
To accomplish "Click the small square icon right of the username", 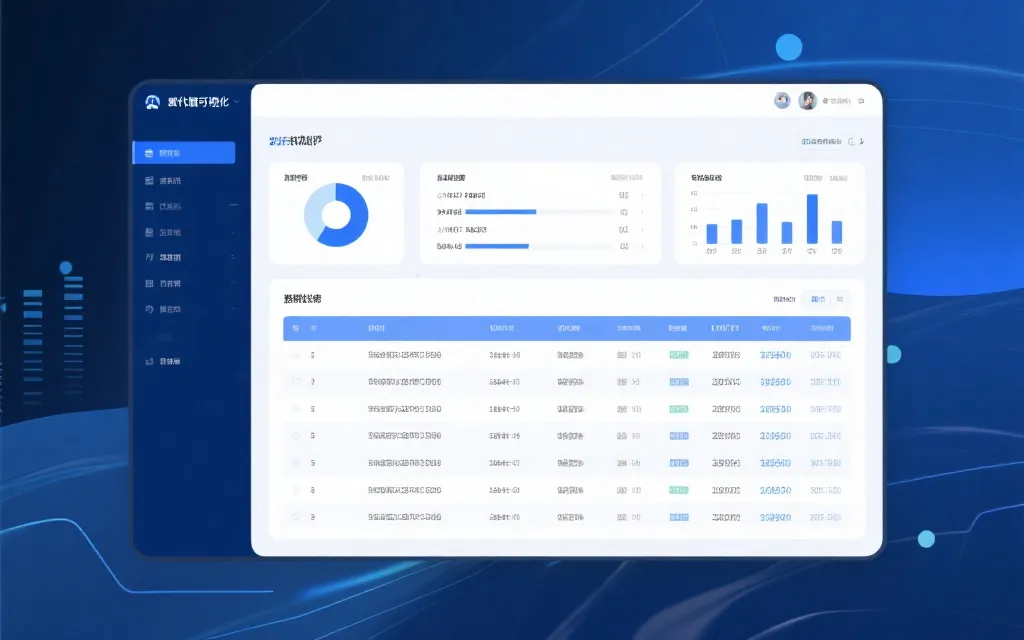I will pos(863,101).
